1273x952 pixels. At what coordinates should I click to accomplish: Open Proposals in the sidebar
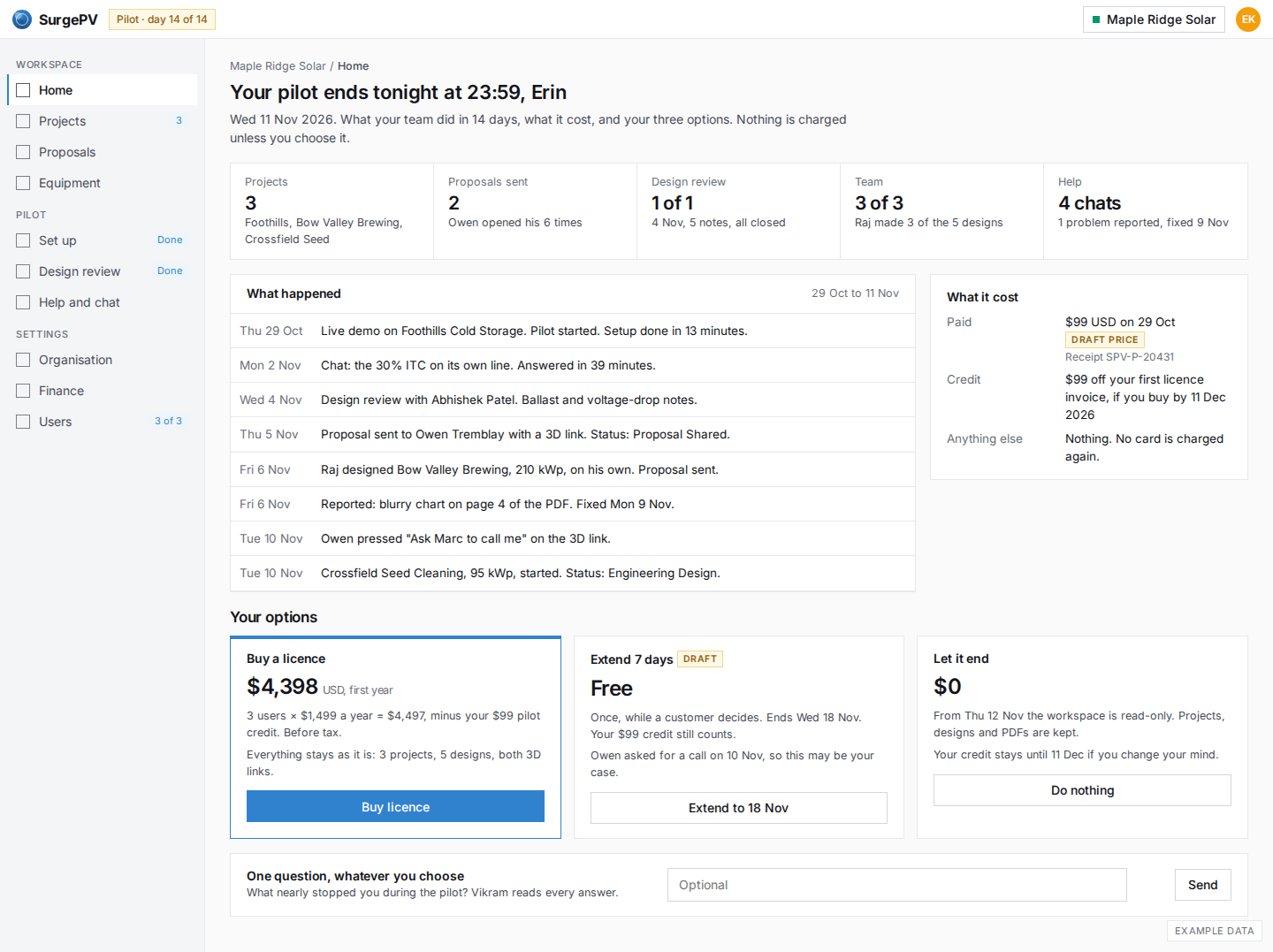102,152
